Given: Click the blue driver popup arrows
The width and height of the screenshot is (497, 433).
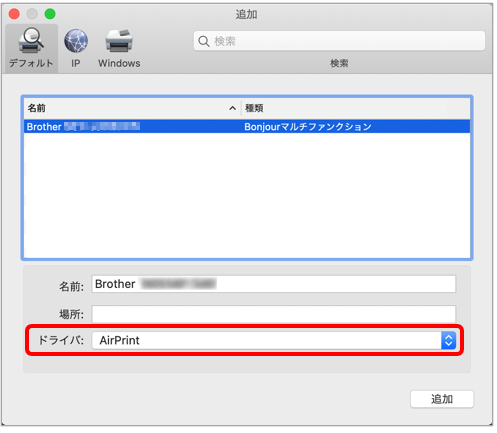Looking at the screenshot, I should coord(449,340).
